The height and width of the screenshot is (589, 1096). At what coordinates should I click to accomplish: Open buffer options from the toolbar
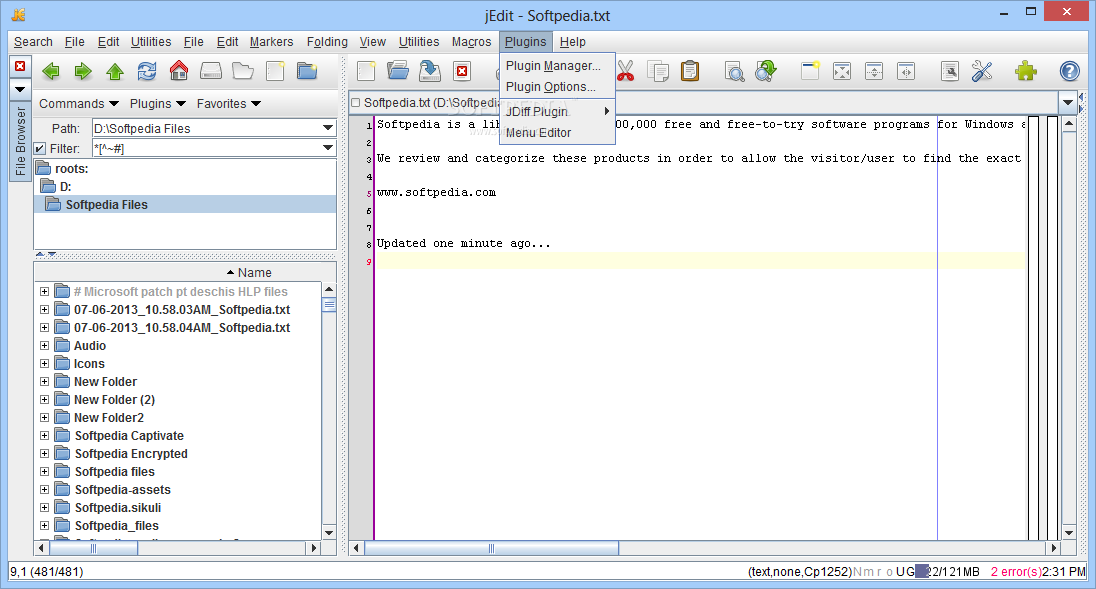[949, 71]
